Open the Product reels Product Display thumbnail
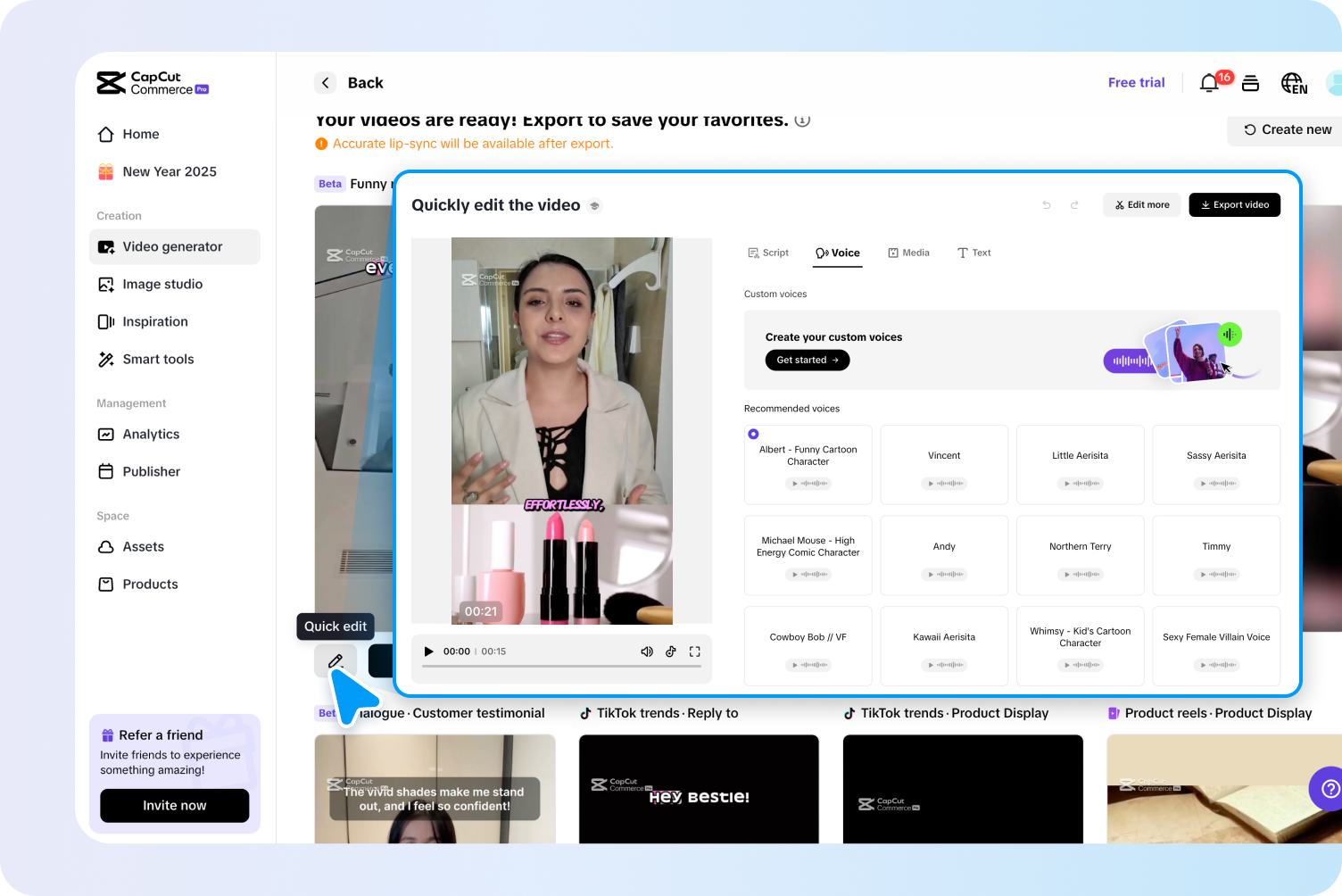The height and width of the screenshot is (896, 1342). tap(1224, 789)
